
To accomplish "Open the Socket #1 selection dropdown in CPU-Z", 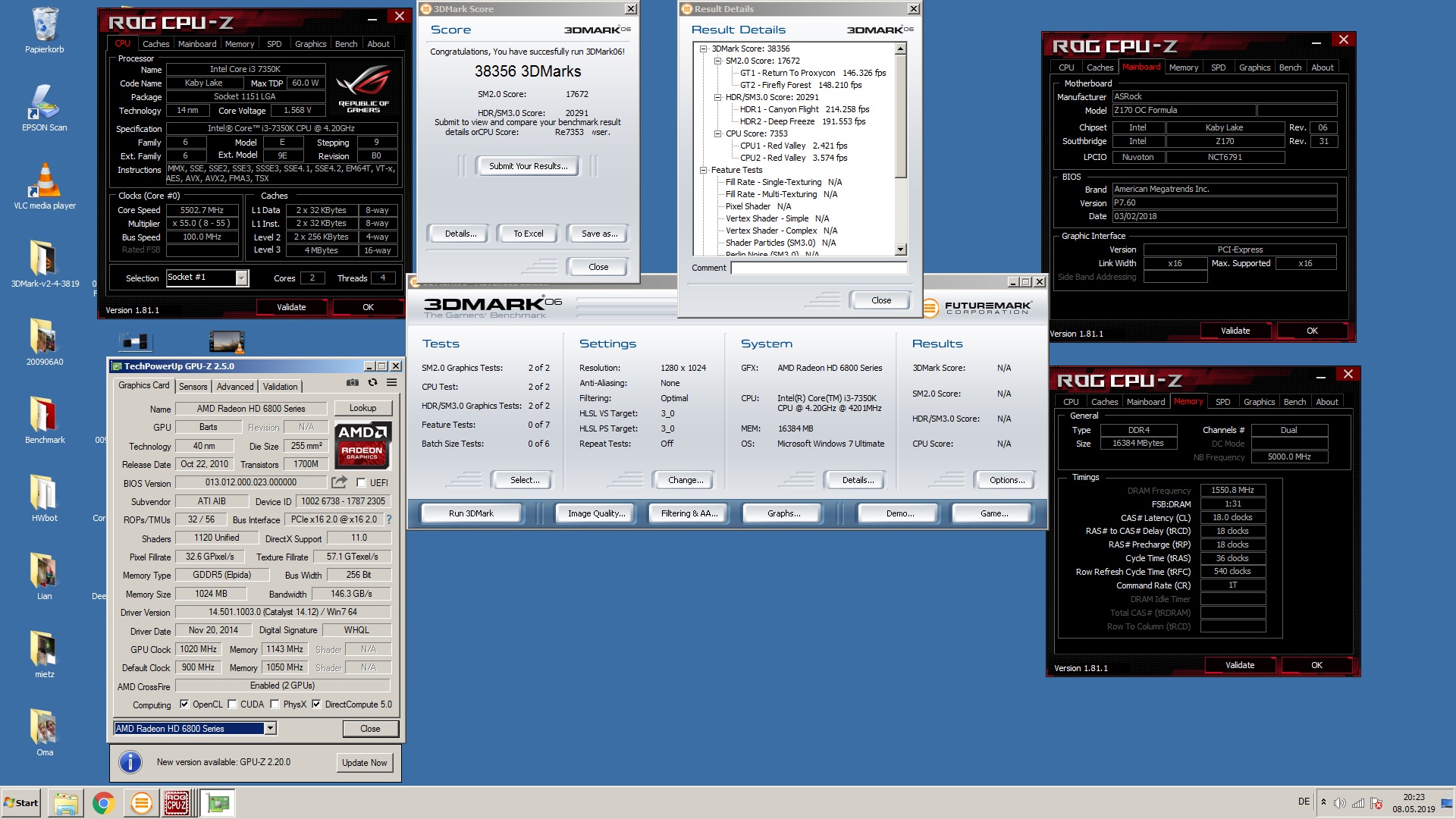I will (241, 278).
